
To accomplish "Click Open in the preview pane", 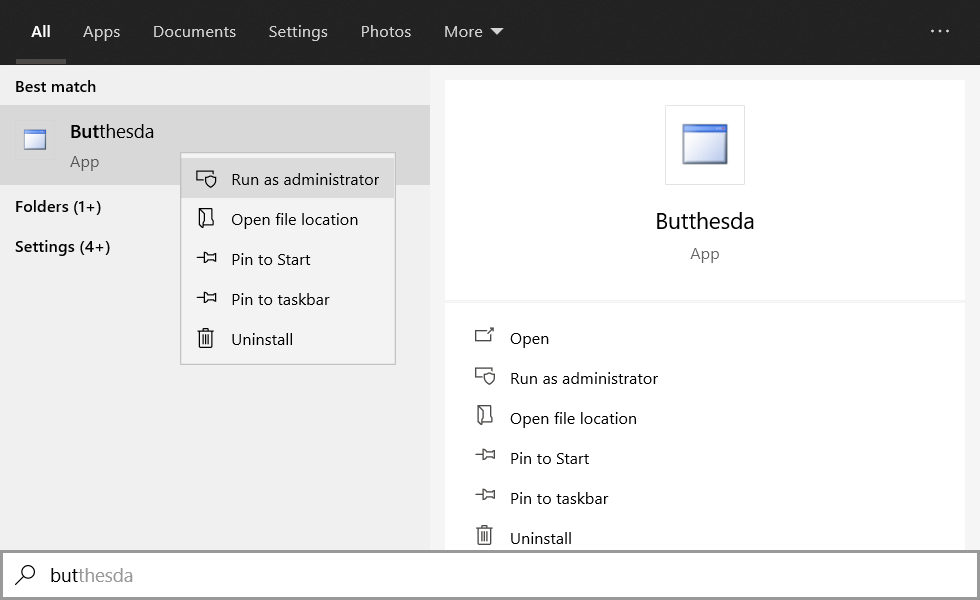I will (529, 338).
